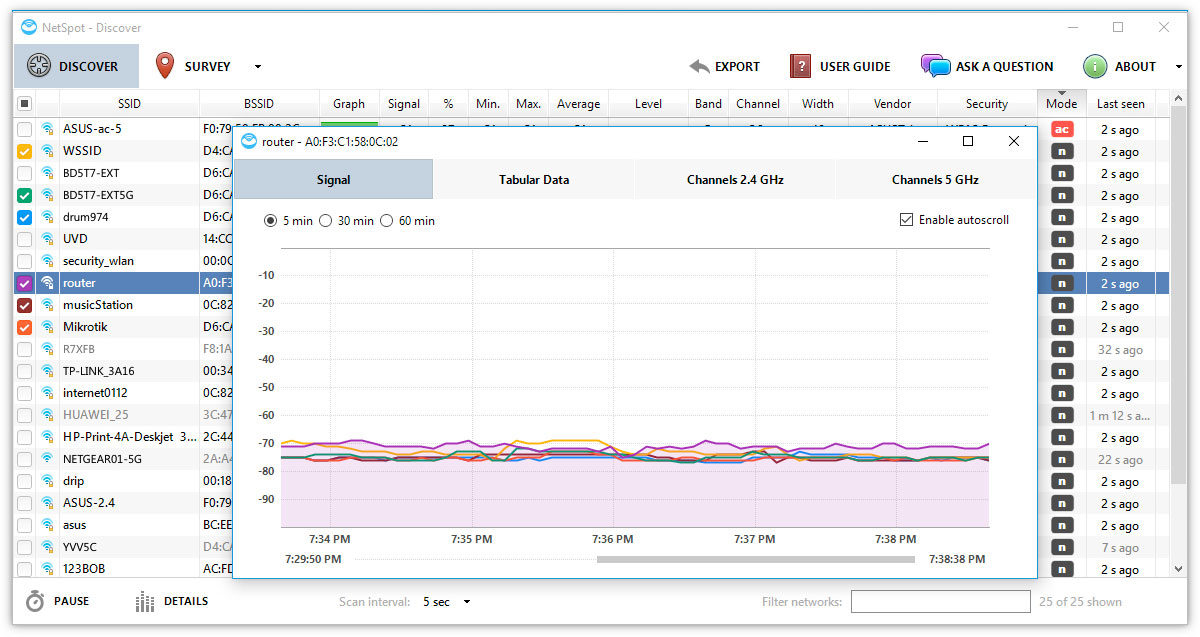The image size is (1200, 637).
Task: Click the Export arrow icon
Action: (x=699, y=67)
